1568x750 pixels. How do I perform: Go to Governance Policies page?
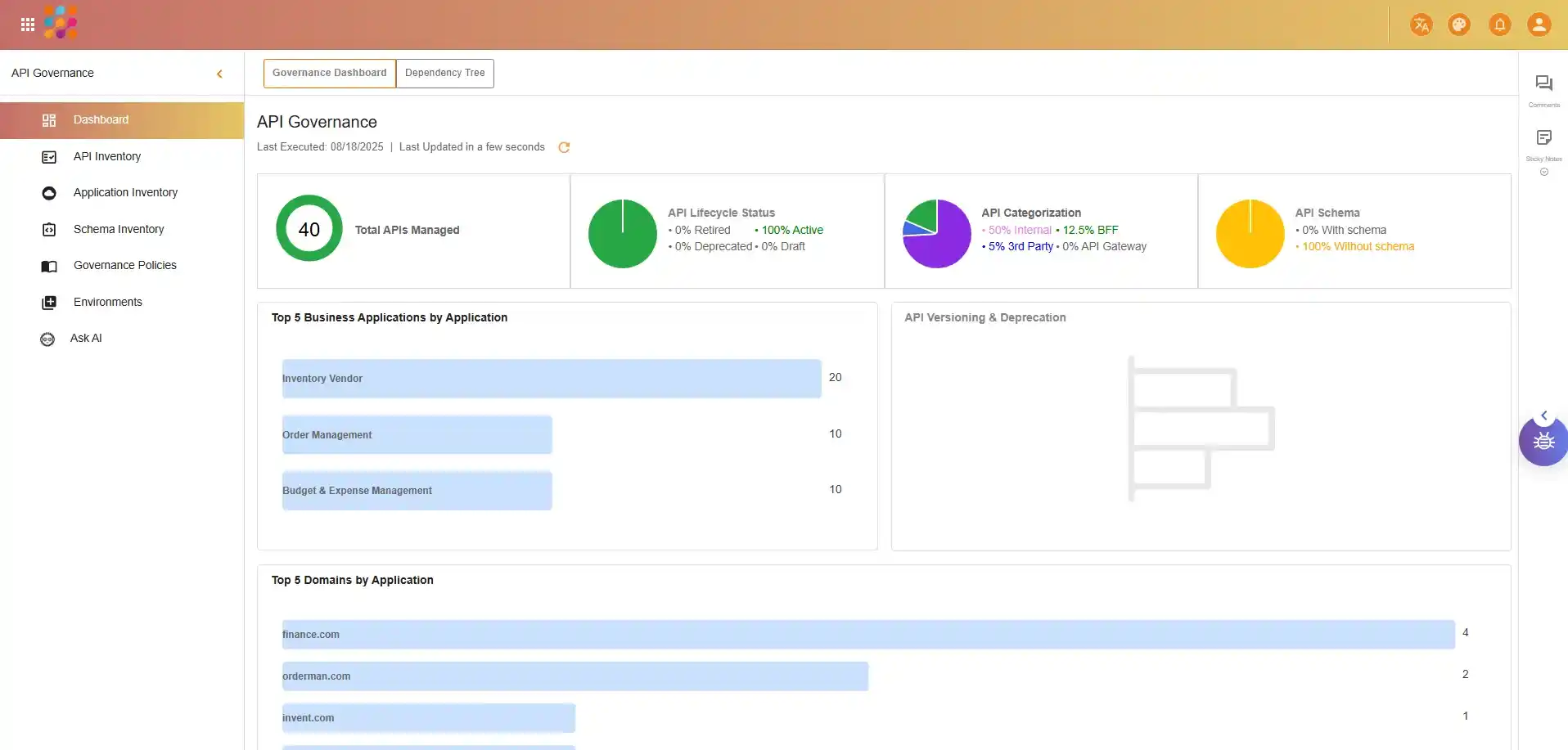[x=124, y=265]
